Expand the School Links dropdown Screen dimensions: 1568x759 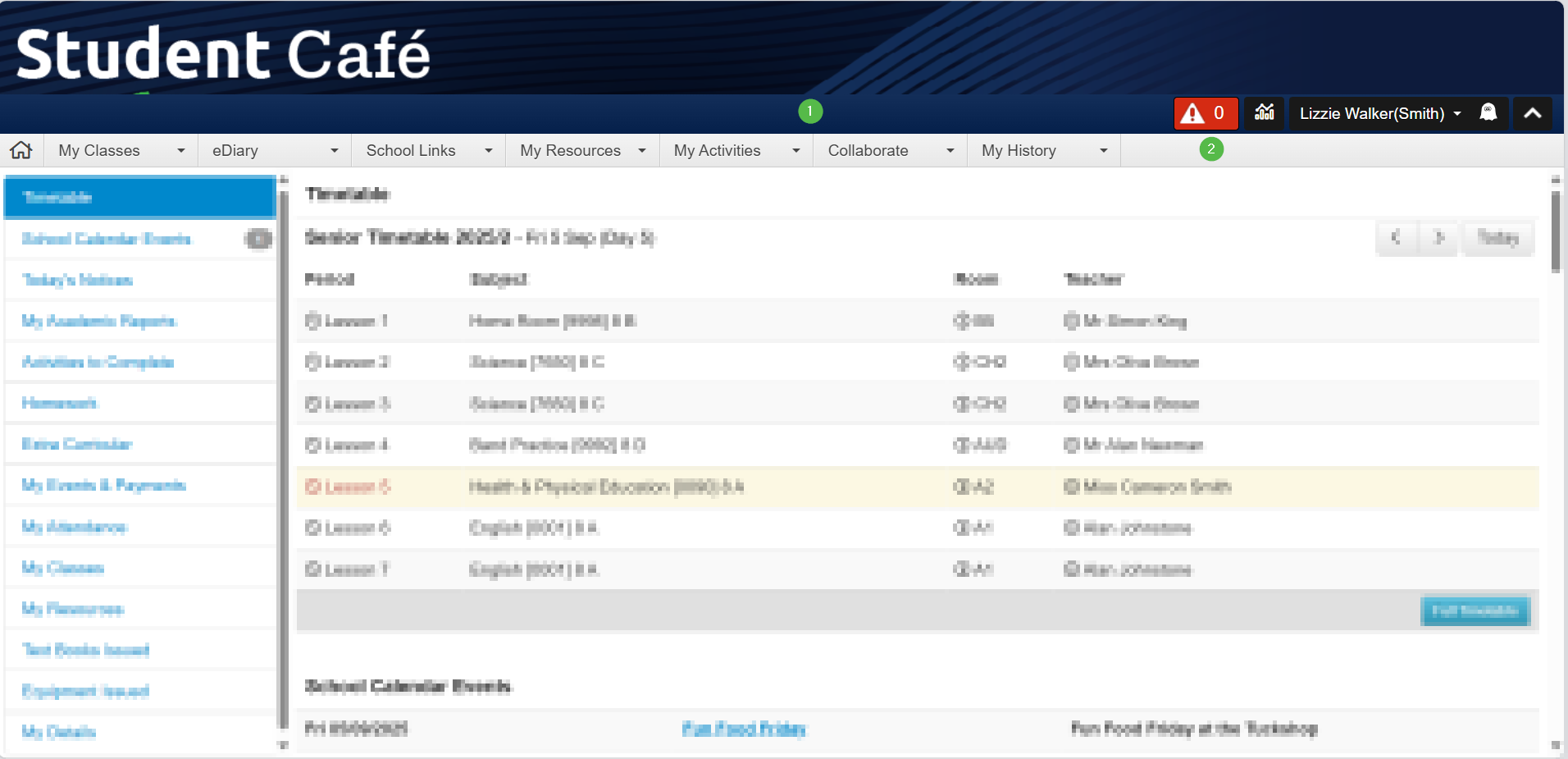(428, 150)
